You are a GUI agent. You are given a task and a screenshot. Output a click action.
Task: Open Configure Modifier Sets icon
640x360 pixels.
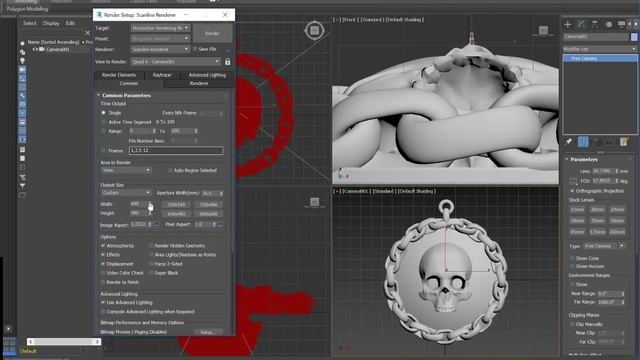624,142
